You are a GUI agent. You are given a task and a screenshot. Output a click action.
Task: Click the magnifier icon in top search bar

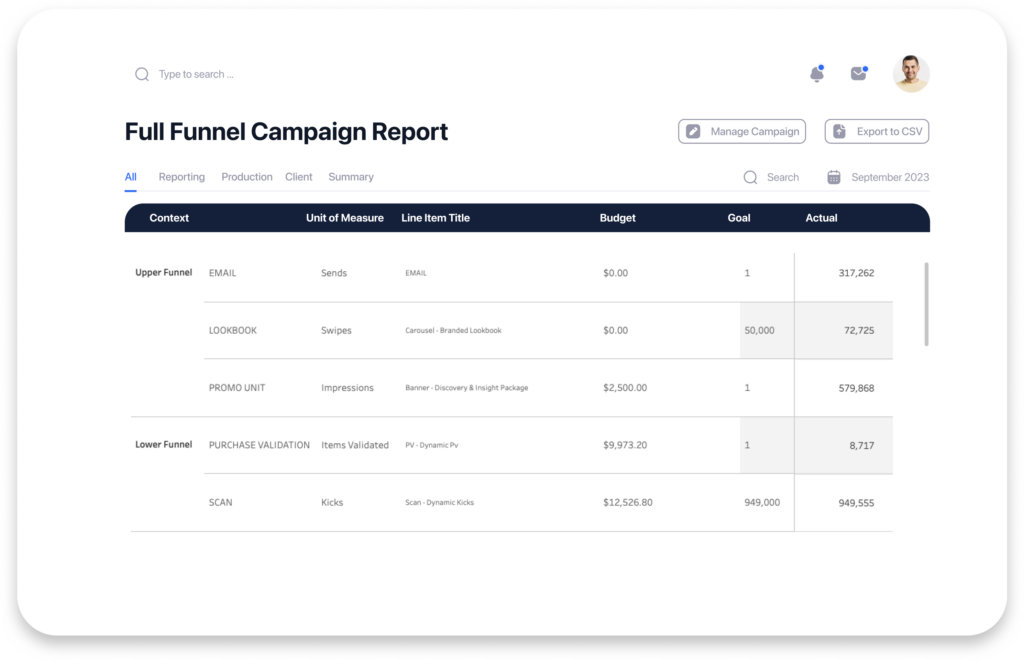(x=142, y=74)
